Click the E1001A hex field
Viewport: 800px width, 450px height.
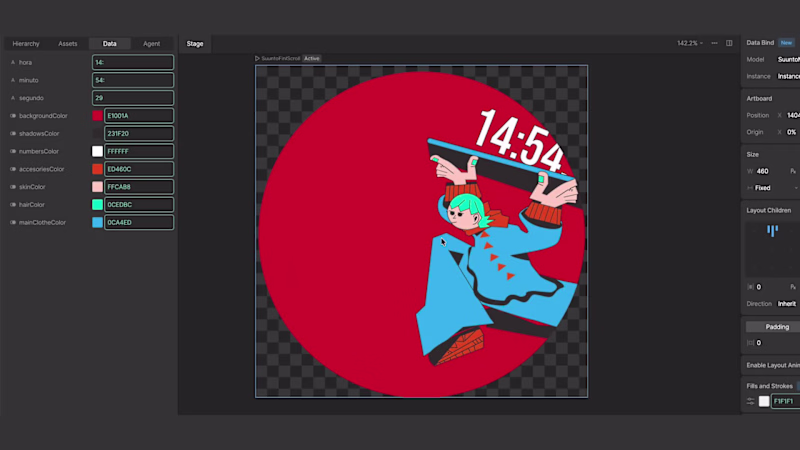[x=139, y=116]
